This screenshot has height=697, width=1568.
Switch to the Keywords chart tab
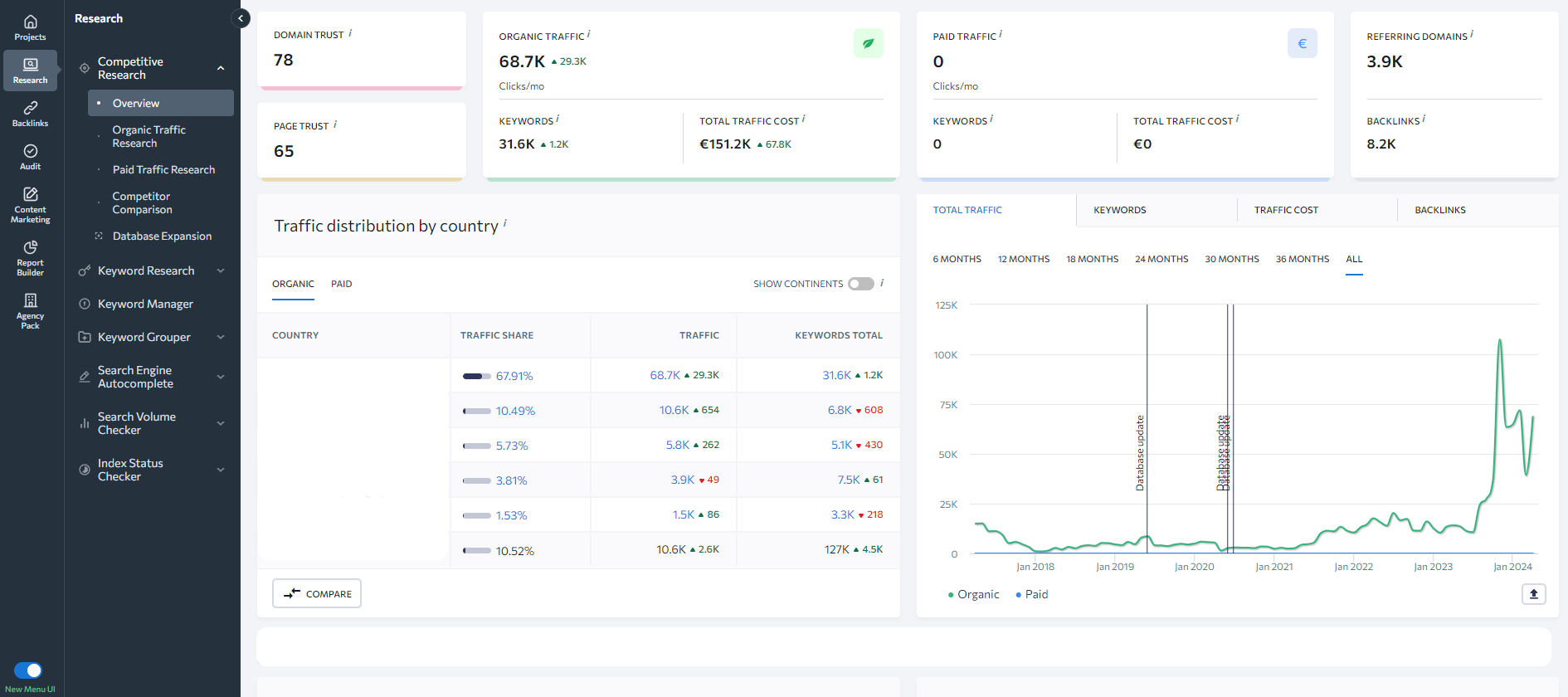[x=1157, y=210]
